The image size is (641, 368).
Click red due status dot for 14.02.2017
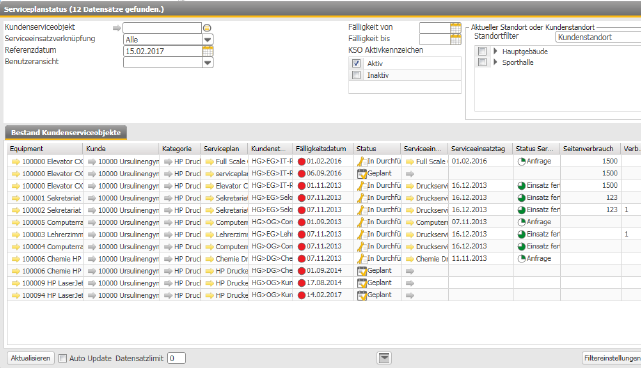302,295
